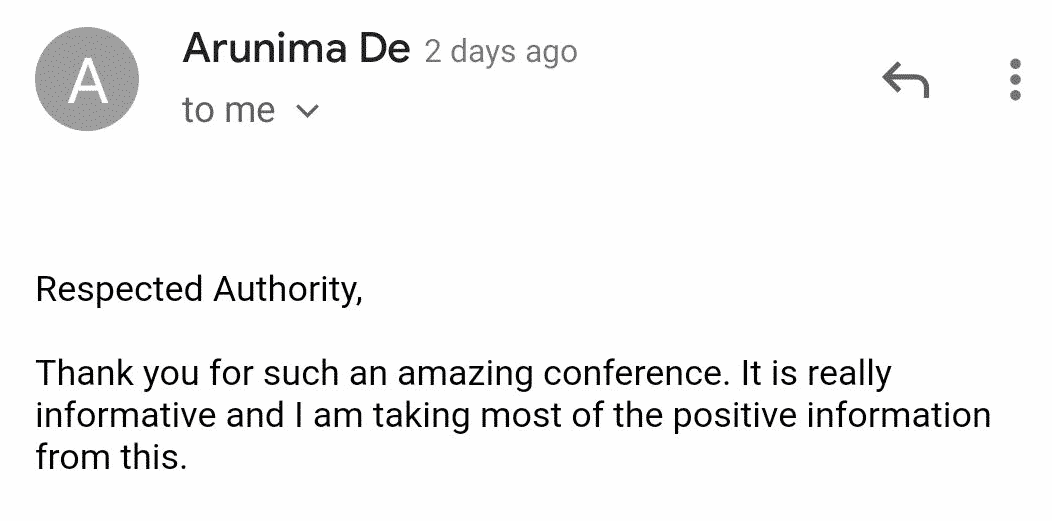Viewport: 1052px width, 521px height.
Task: Click the word 'amazing' in the email
Action: pos(465,375)
